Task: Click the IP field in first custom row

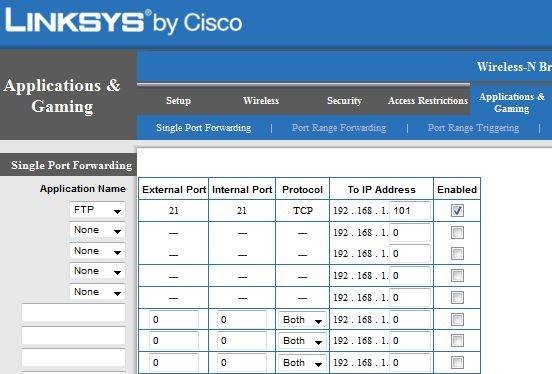Action: (410, 319)
